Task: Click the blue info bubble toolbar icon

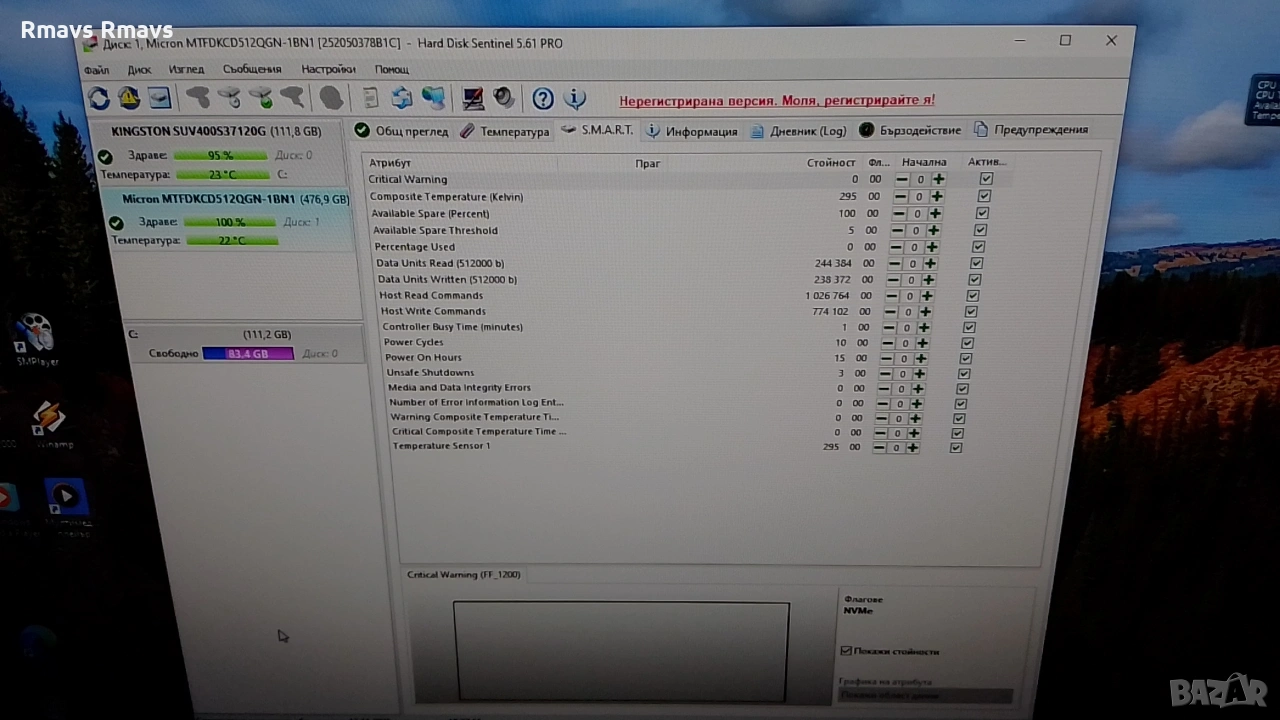Action: click(x=574, y=98)
